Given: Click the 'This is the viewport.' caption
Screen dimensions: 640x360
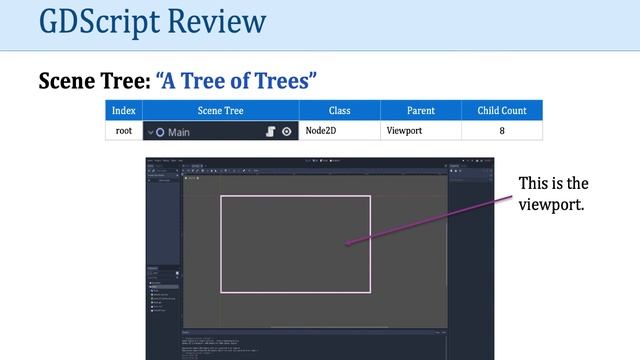Looking at the screenshot, I should coord(553,194).
